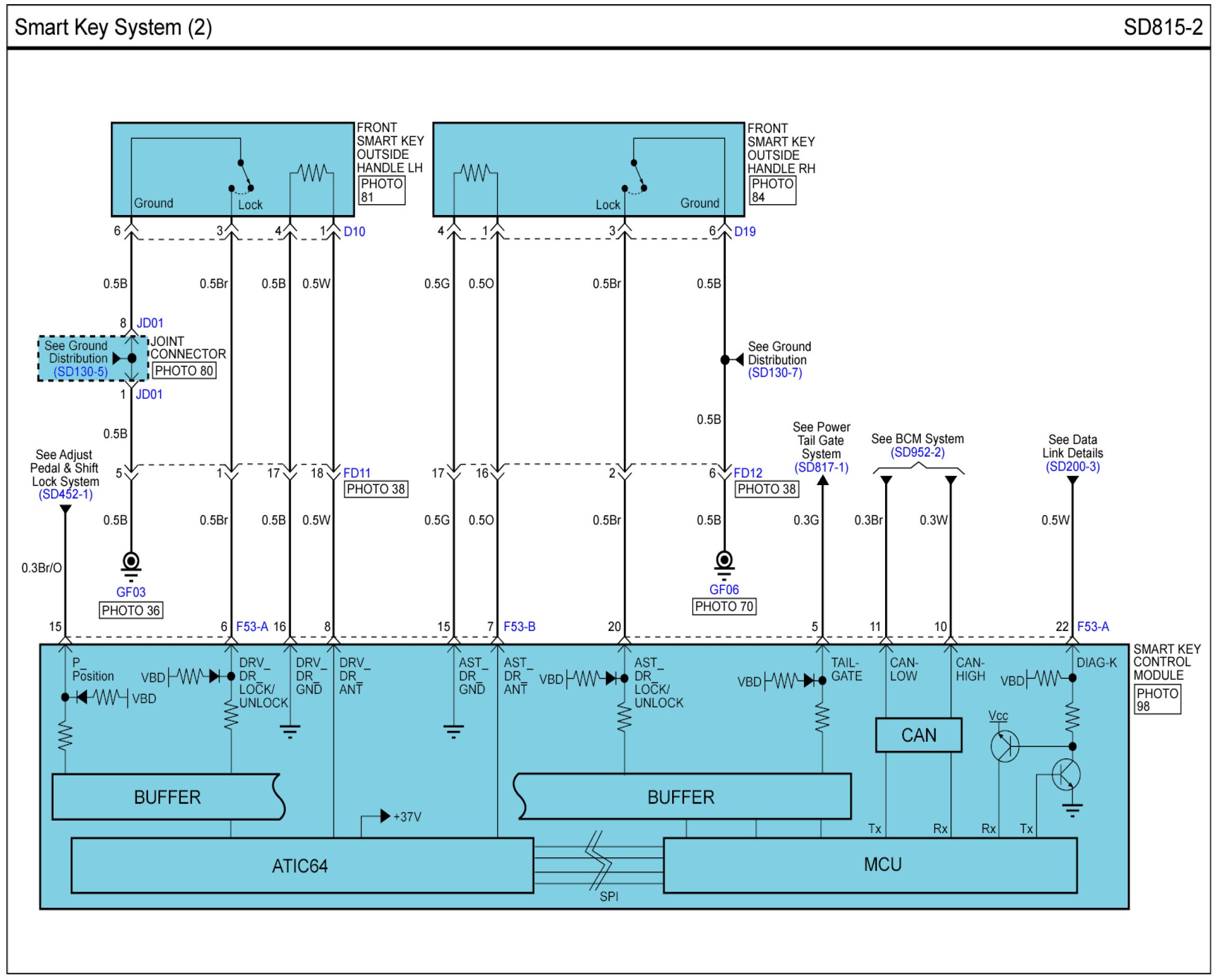The width and height of the screenshot is (1217, 980).
Task: Click the SD452-1 Shift Lock System link
Action: coord(65,494)
